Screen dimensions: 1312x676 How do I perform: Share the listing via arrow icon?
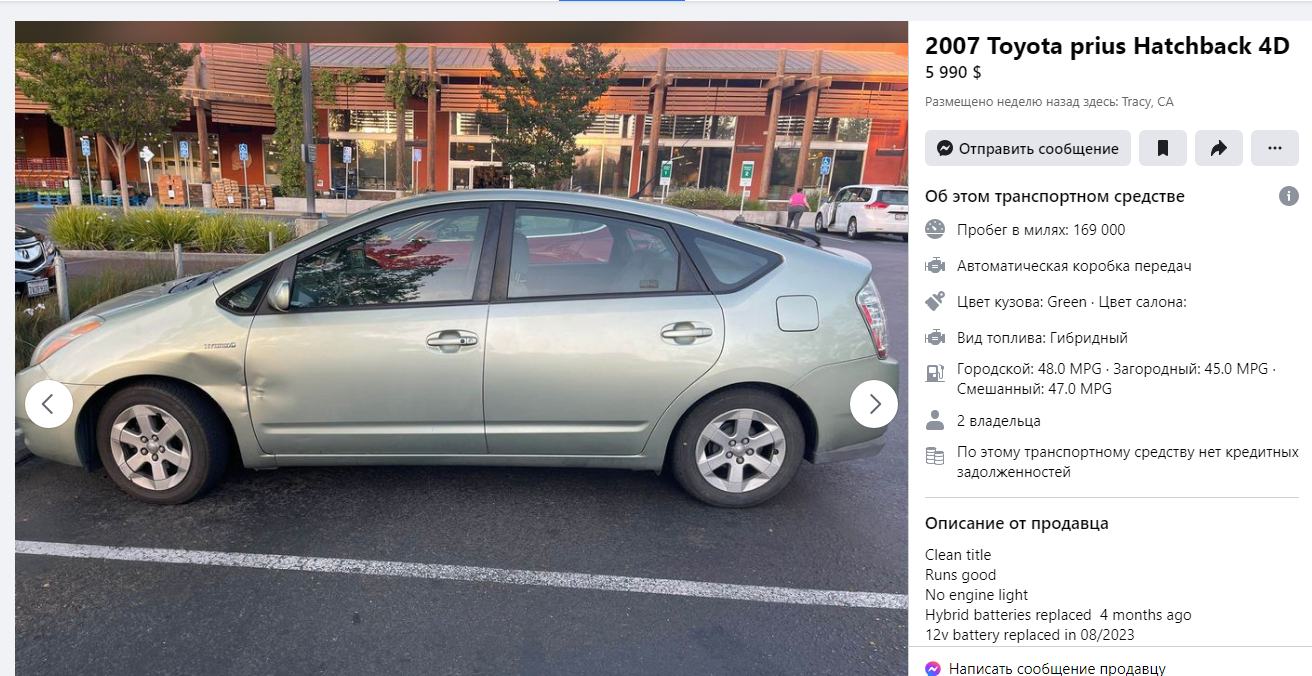pos(1219,148)
